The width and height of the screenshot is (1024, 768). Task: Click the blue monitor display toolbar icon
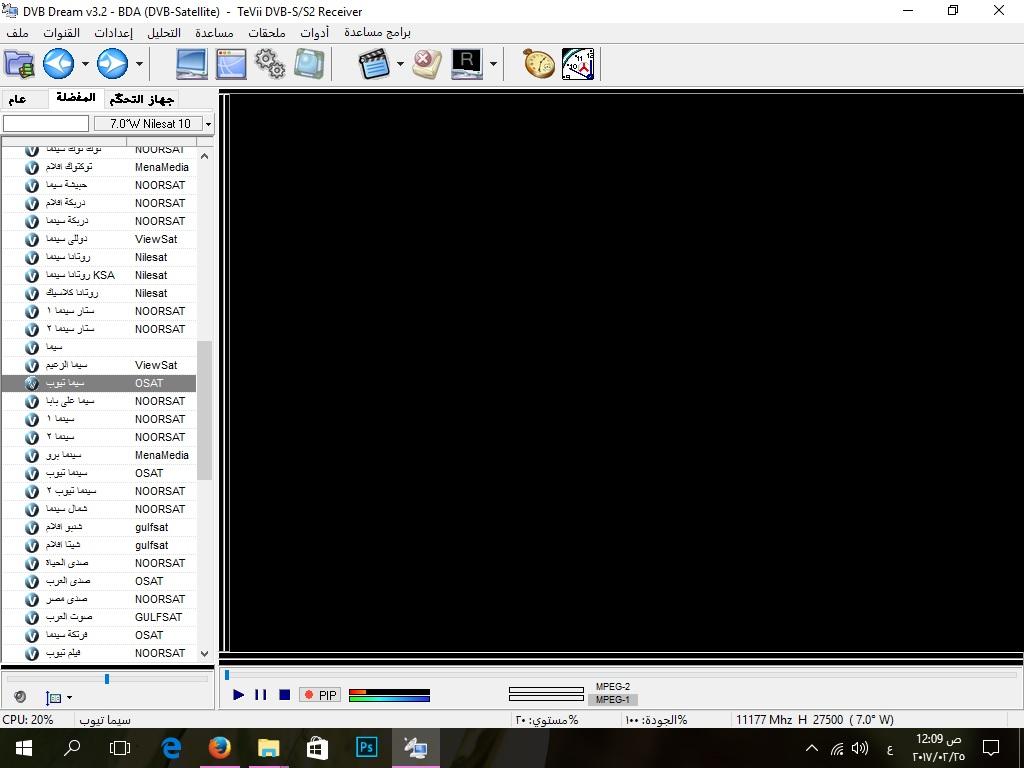[x=192, y=64]
